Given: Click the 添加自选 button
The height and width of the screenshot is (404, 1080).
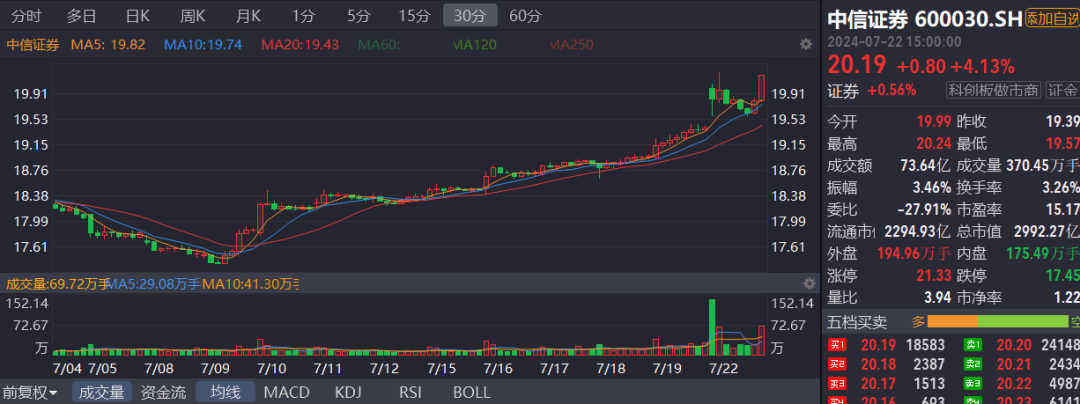Looking at the screenshot, I should [x=1053, y=18].
